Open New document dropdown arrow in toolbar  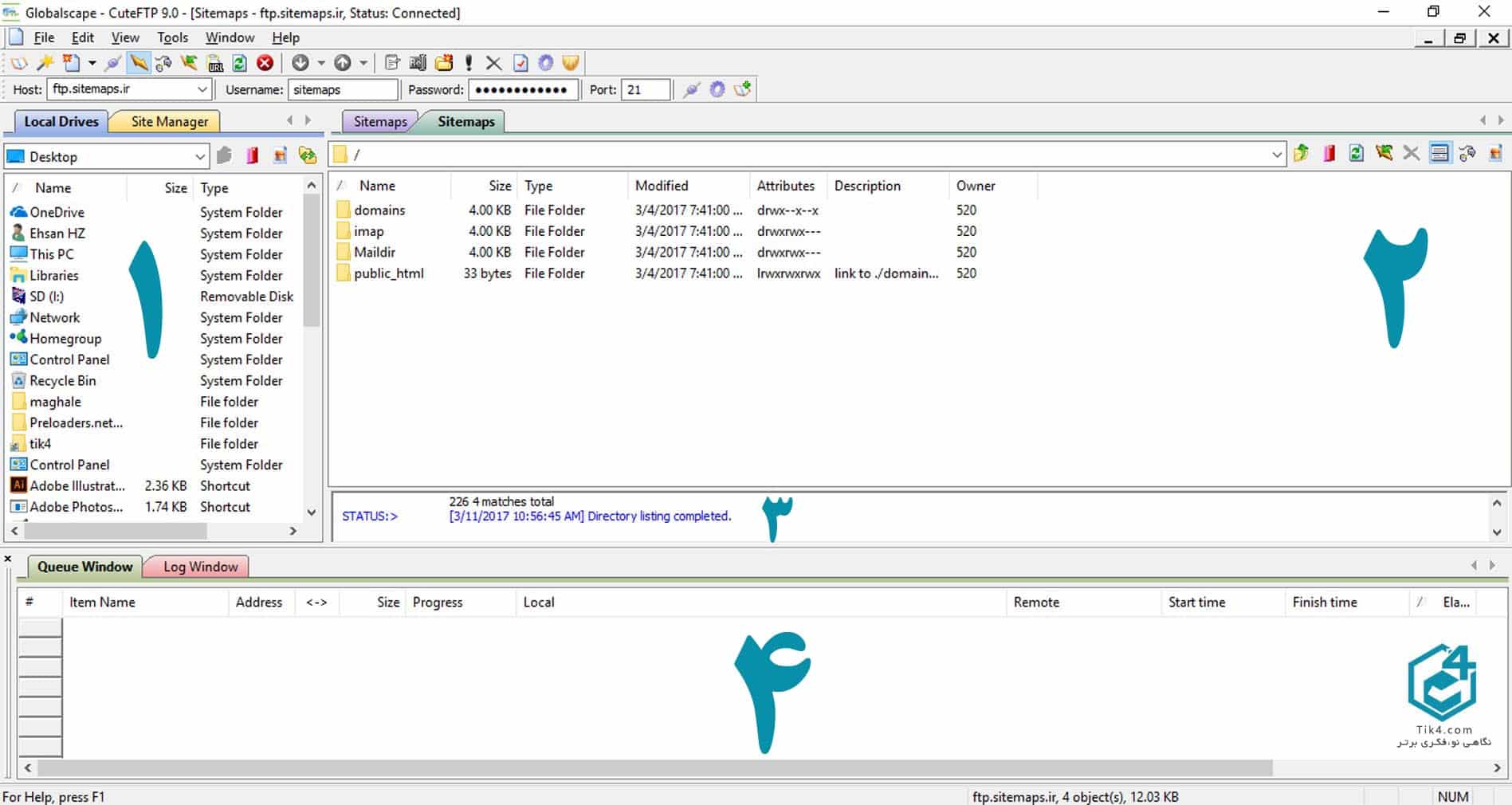92,63
